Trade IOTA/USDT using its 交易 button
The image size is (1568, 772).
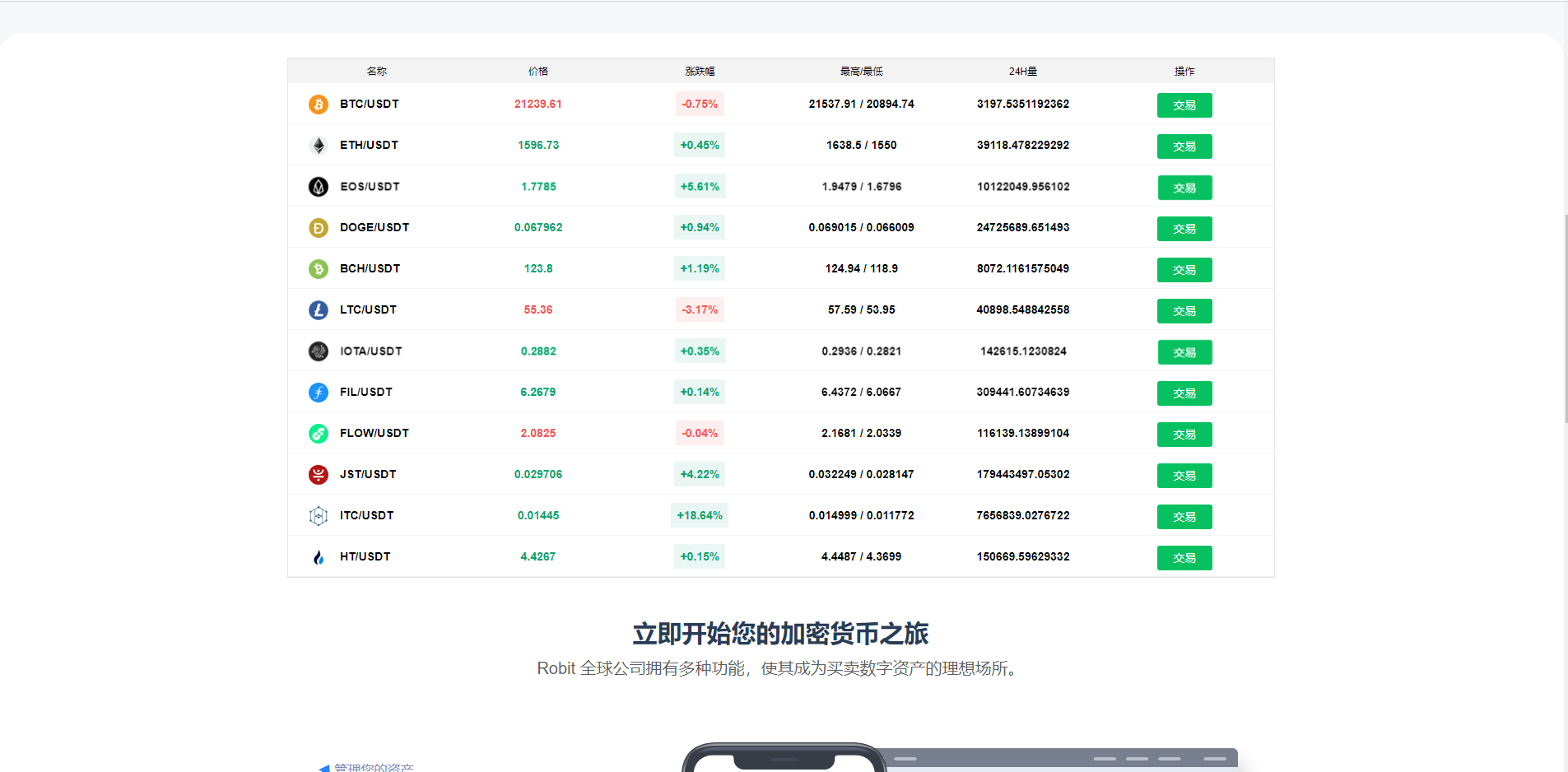point(1184,352)
